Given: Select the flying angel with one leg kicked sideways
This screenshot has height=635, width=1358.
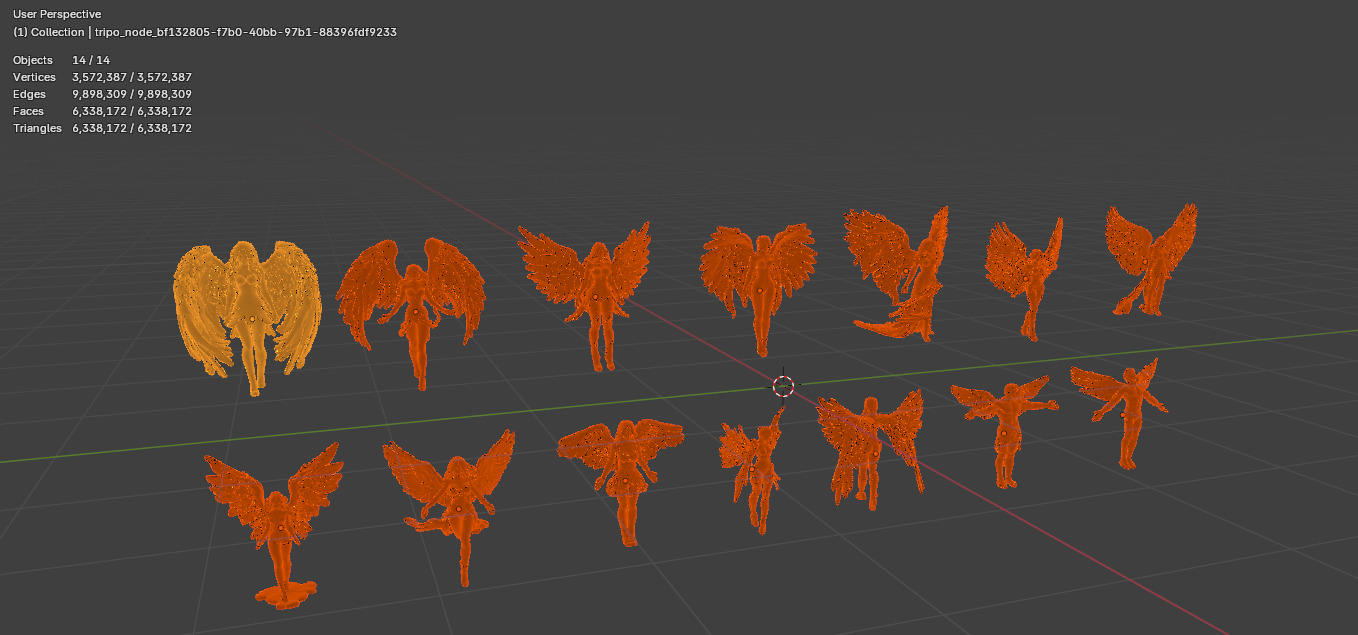Looking at the screenshot, I should point(449,508).
